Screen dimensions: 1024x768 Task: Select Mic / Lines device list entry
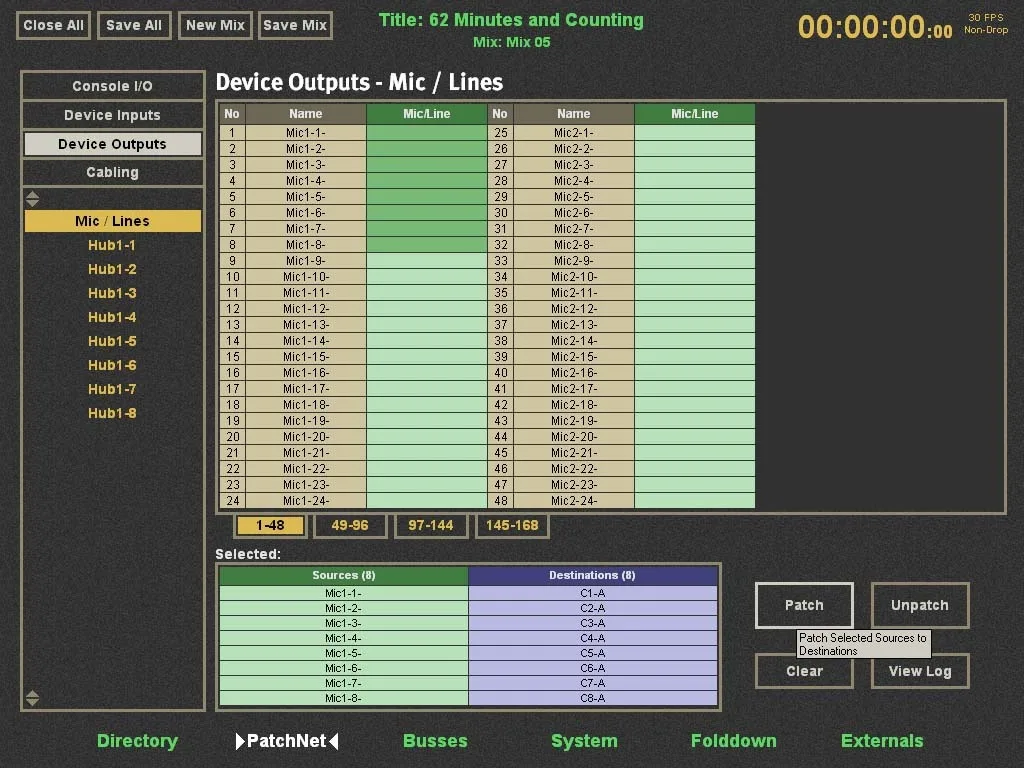tap(112, 221)
